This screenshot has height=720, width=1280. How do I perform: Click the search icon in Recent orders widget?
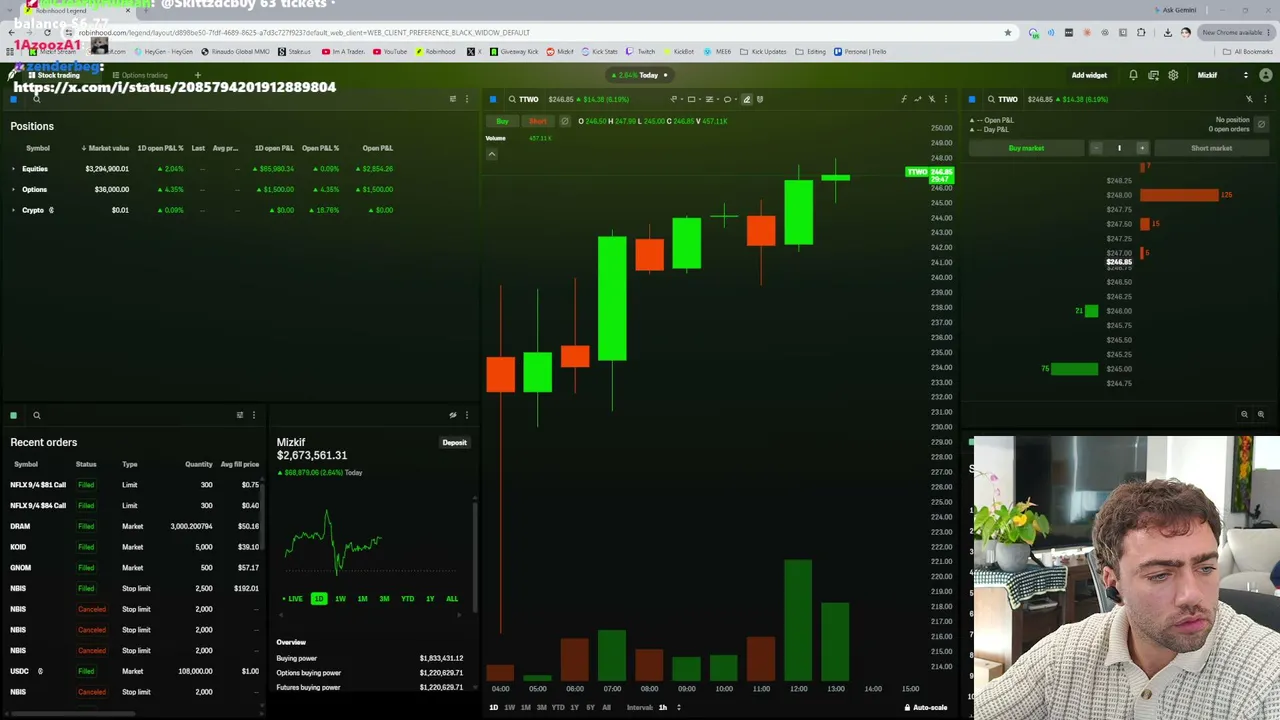coord(36,415)
